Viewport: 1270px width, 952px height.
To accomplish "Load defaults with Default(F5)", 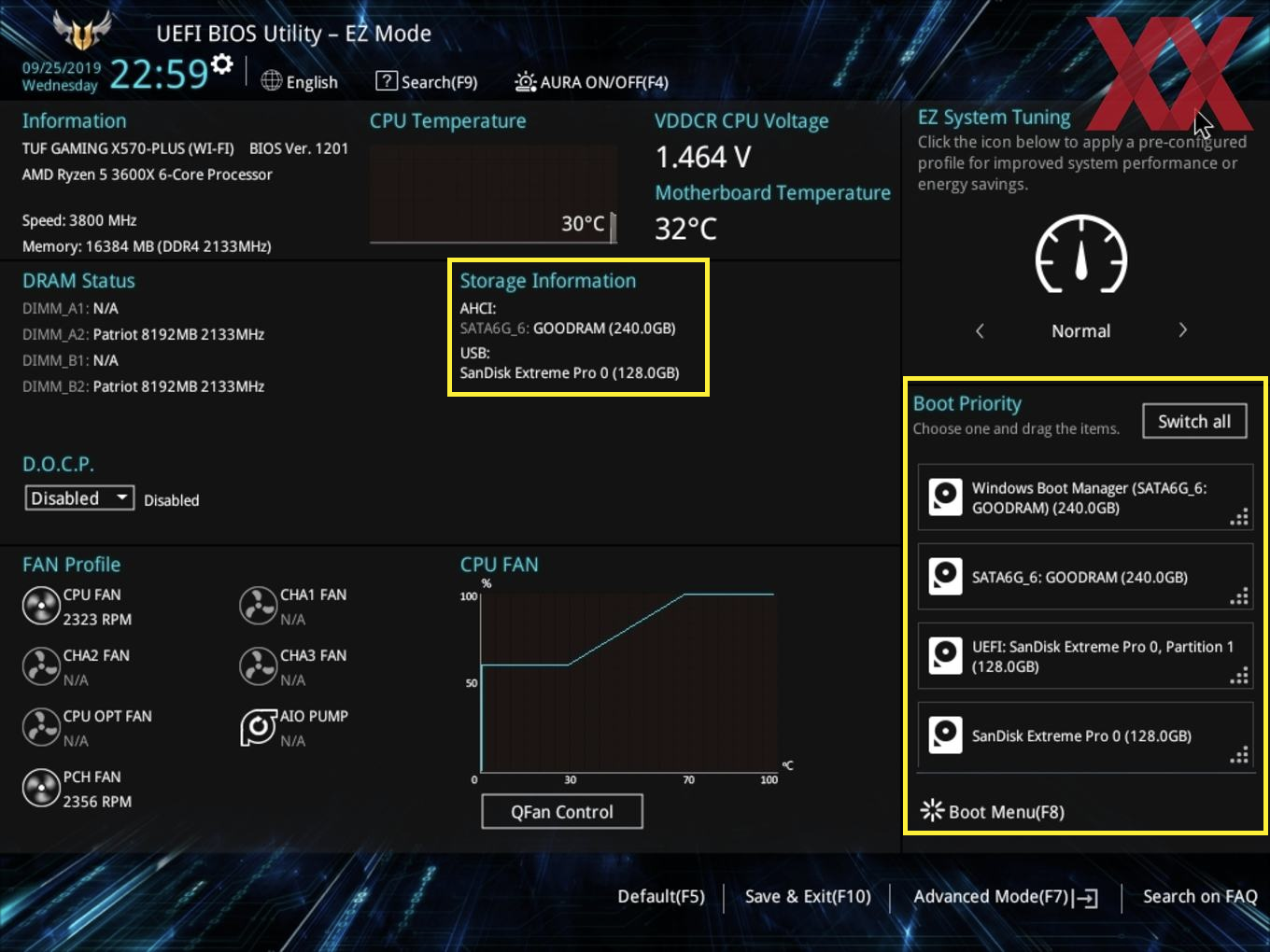I will tap(661, 896).
